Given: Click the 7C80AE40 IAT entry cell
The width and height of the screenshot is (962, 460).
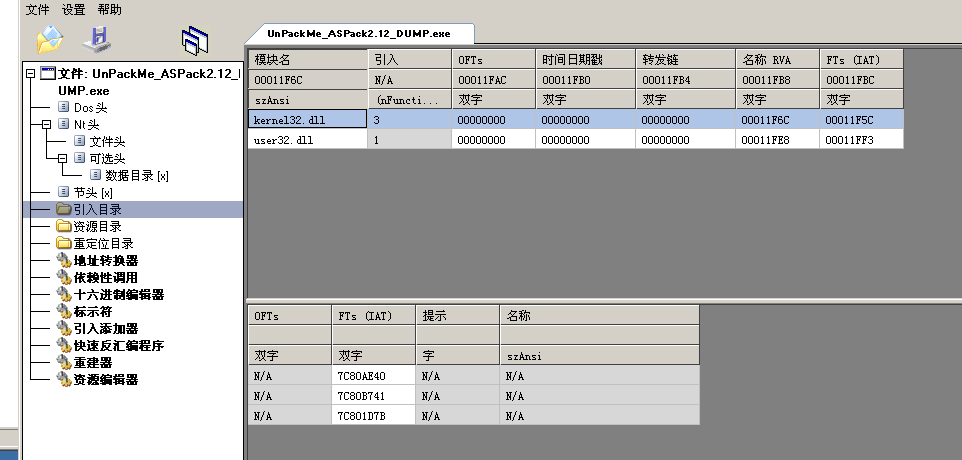Looking at the screenshot, I should click(x=373, y=376).
